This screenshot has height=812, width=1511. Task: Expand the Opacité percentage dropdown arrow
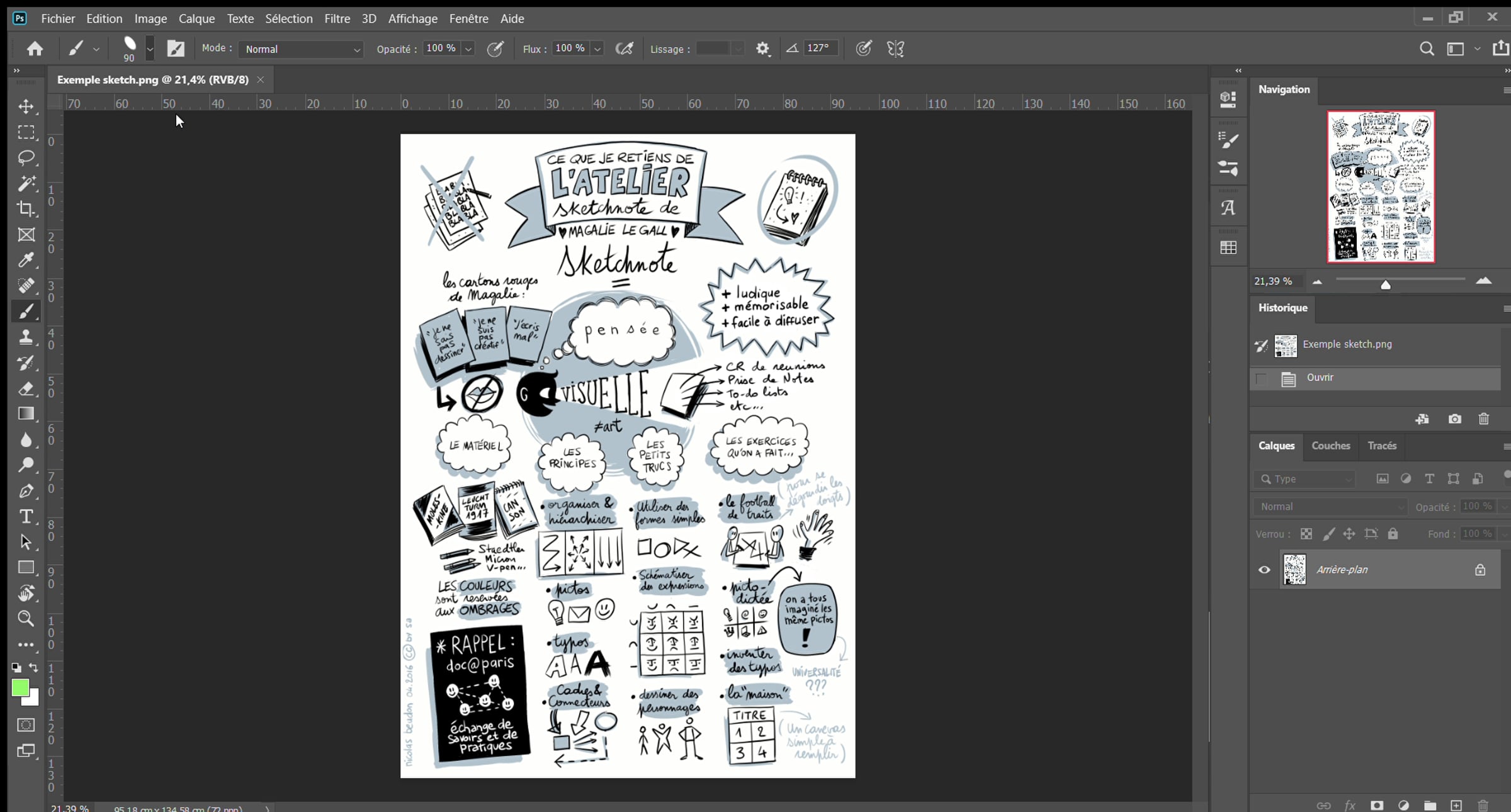pyautogui.click(x=468, y=49)
